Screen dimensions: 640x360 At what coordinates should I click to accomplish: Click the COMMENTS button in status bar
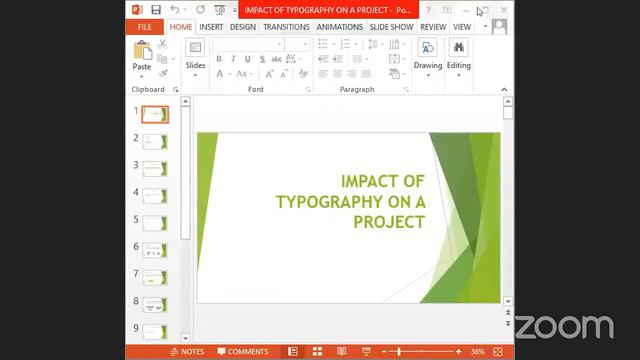click(x=243, y=351)
